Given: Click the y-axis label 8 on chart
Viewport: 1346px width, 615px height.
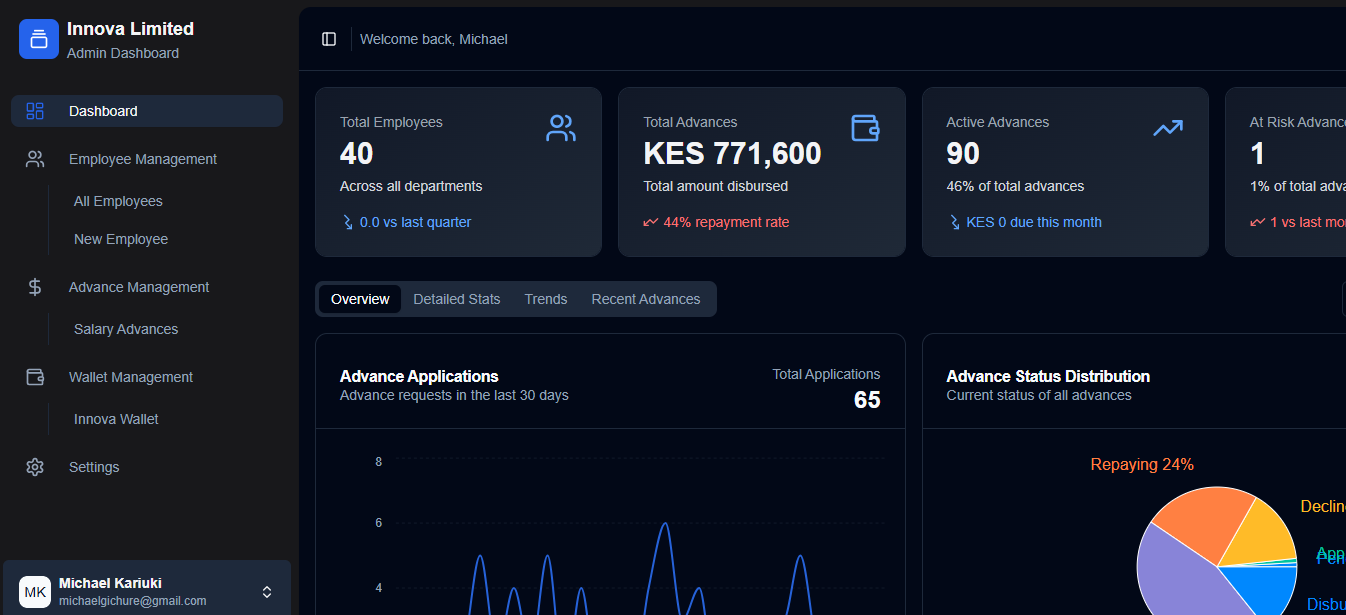Looking at the screenshot, I should click(378, 461).
